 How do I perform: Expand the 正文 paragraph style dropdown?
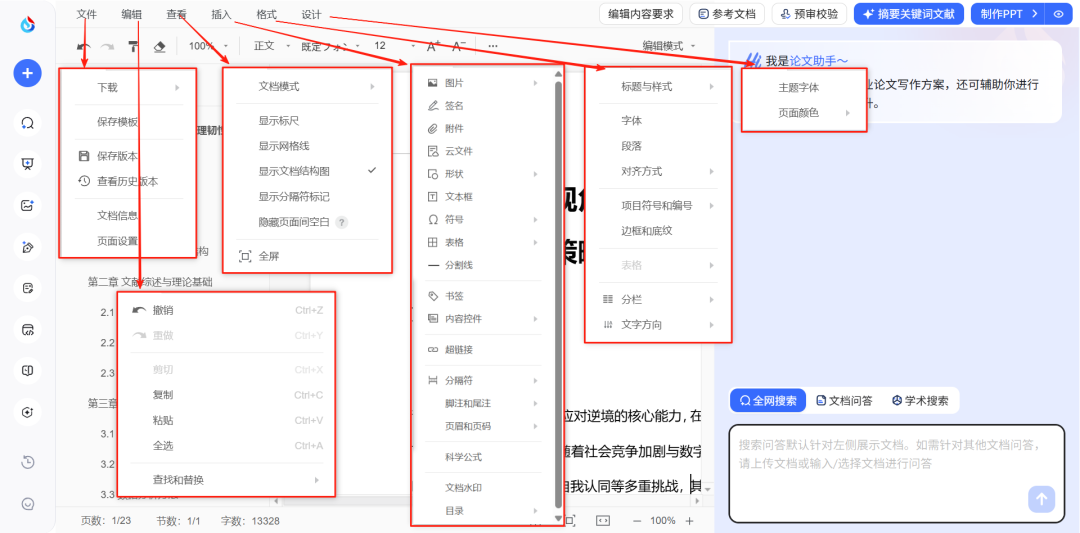point(271,46)
